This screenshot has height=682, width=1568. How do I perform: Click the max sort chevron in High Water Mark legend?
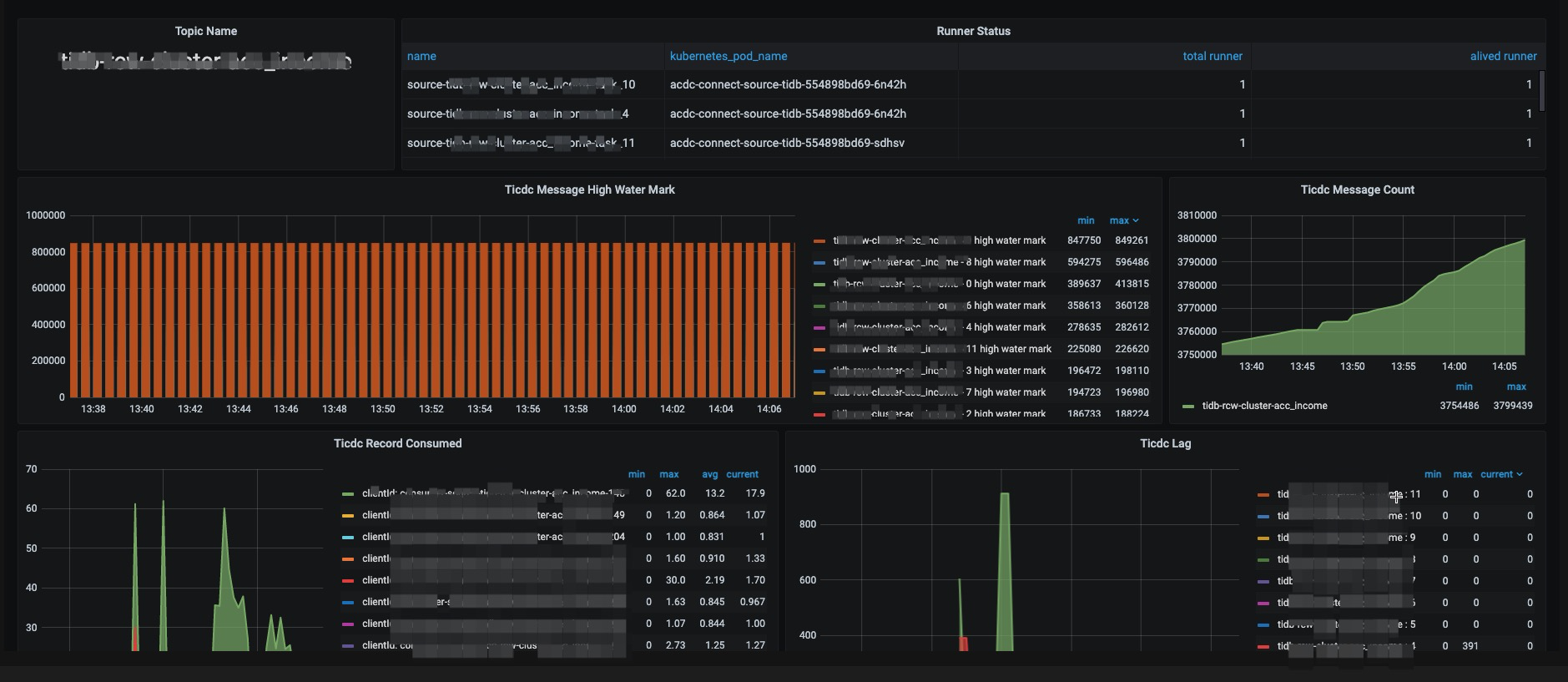1135,220
